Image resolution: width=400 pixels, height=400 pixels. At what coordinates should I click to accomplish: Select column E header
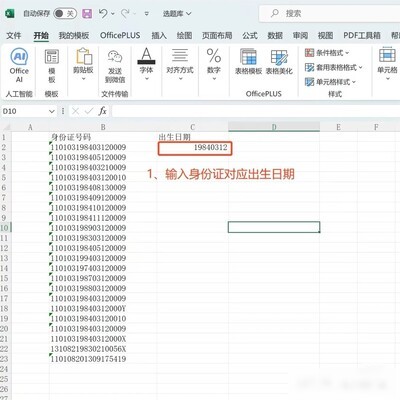[338, 127]
